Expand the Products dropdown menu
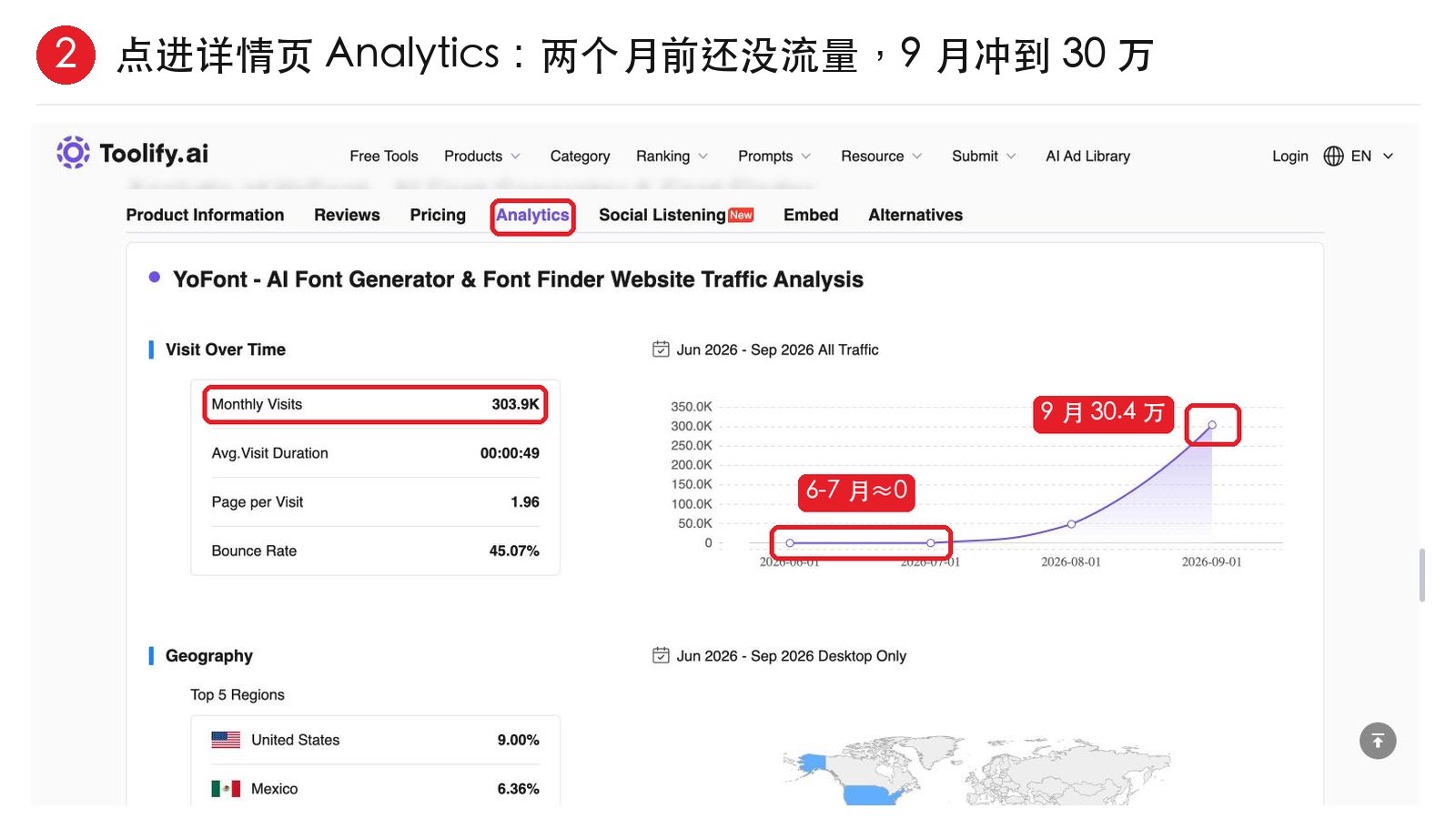Viewport: 1456px width, 819px height. [x=482, y=157]
